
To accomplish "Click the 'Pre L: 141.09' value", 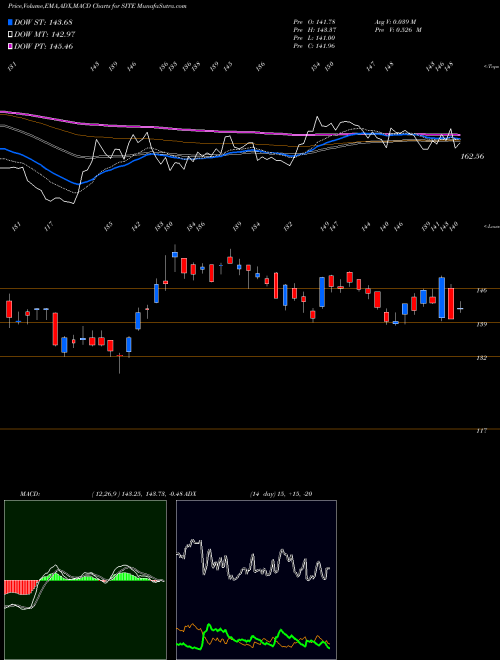I will click(x=314, y=38).
